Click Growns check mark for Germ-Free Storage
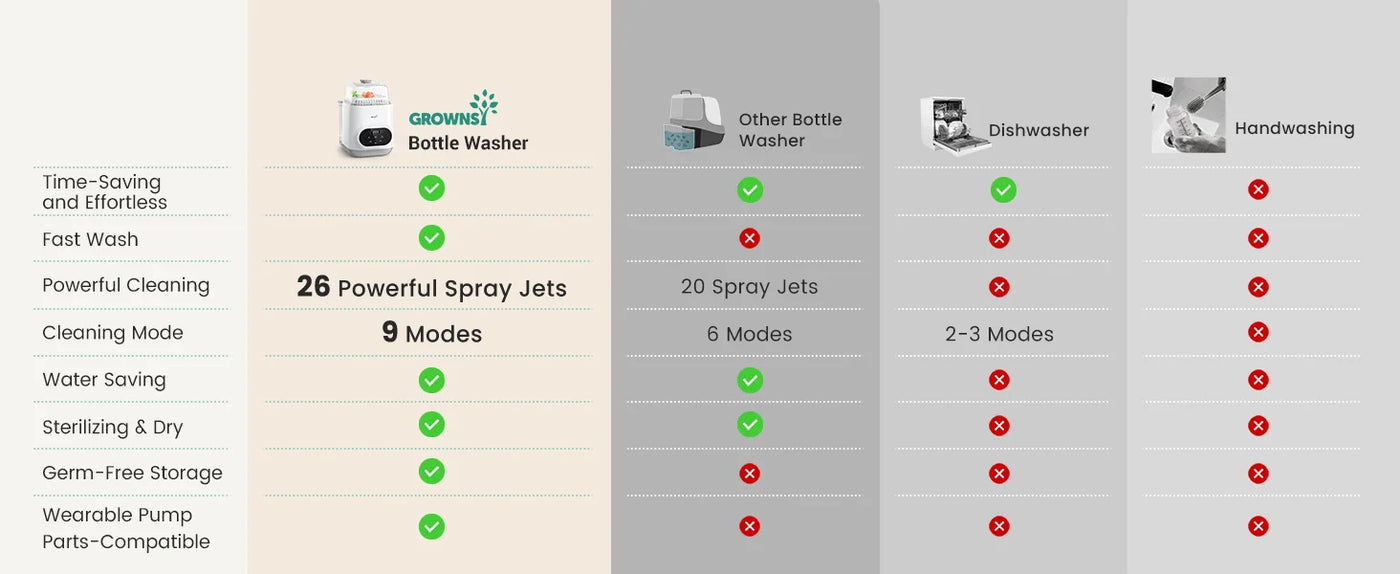Viewport: 1400px width, 574px height. coord(431,471)
